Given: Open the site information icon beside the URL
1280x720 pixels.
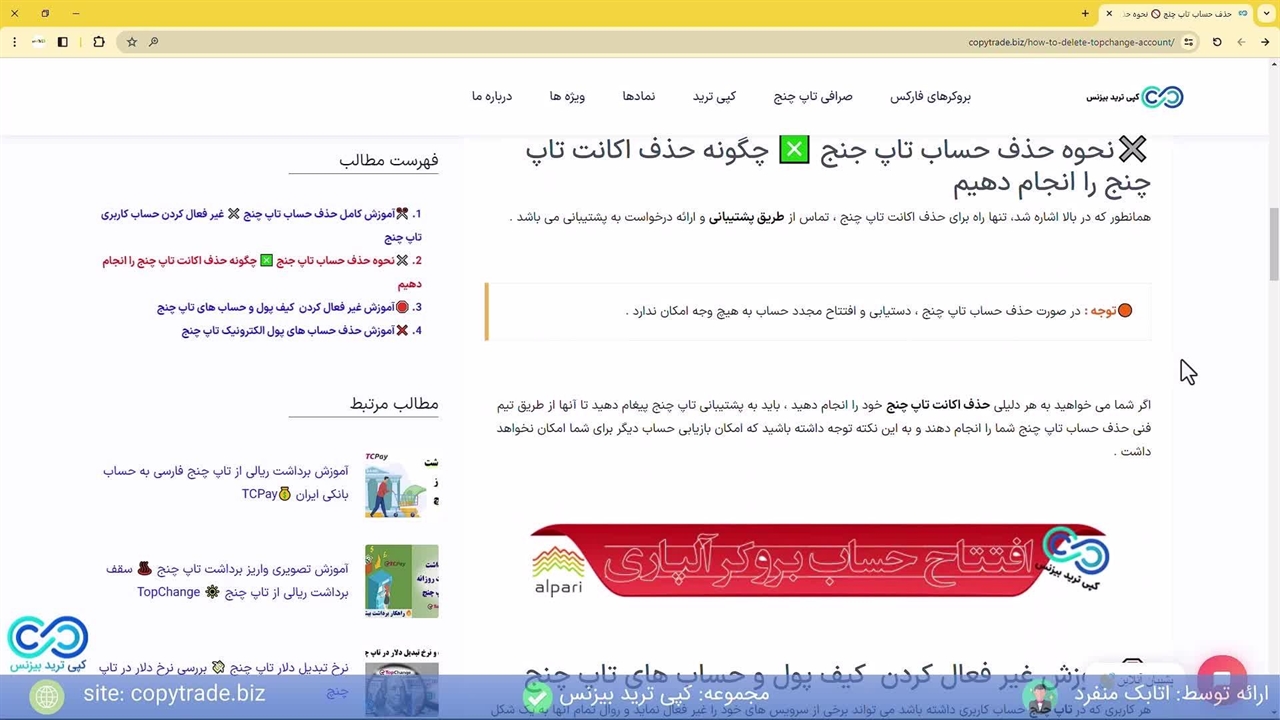Looking at the screenshot, I should 1188,42.
